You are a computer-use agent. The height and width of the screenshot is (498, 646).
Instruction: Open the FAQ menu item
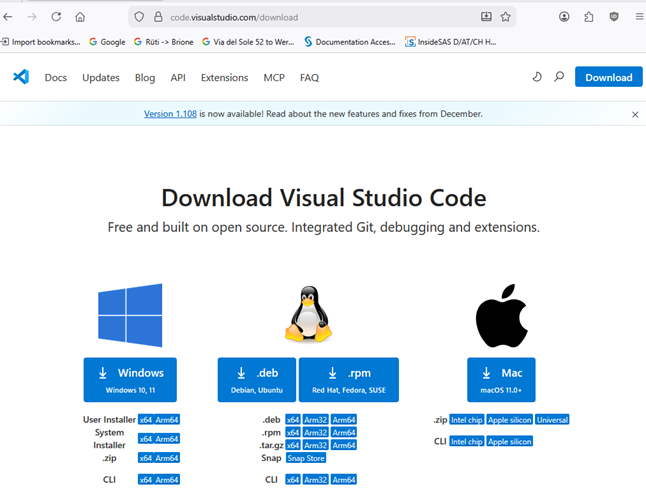pos(309,77)
